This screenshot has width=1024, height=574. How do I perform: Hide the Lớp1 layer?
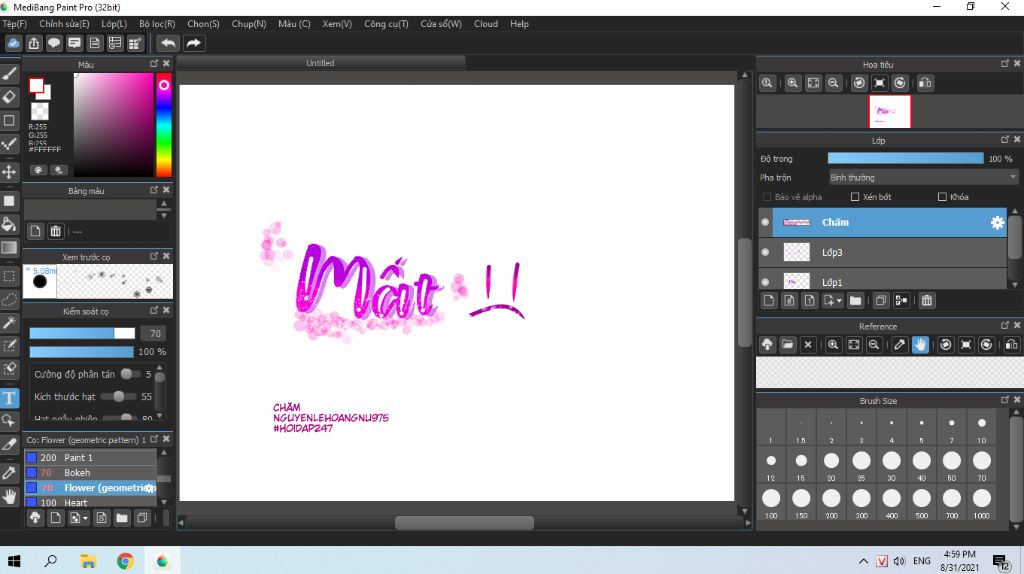click(765, 282)
